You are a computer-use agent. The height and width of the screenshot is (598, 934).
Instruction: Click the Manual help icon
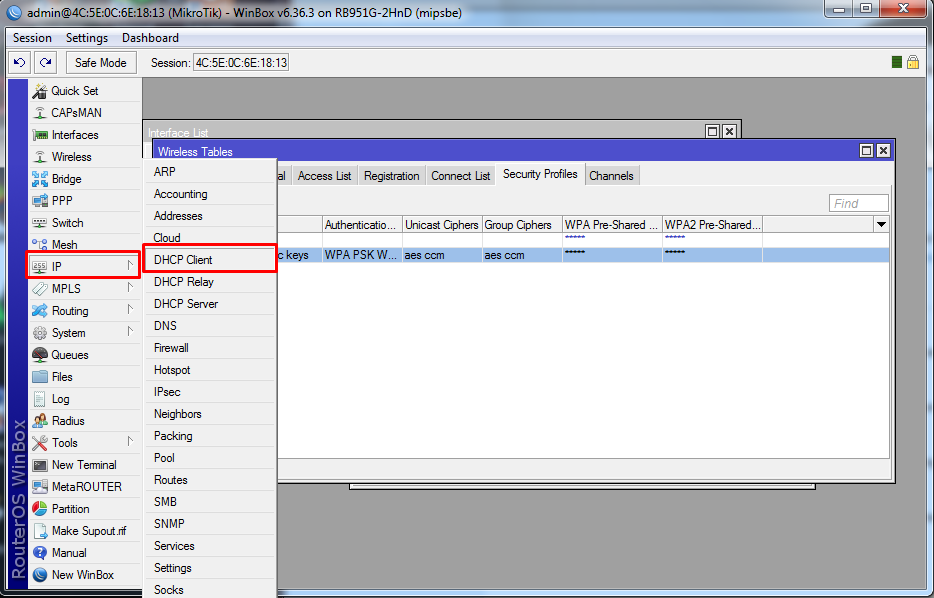(40, 553)
